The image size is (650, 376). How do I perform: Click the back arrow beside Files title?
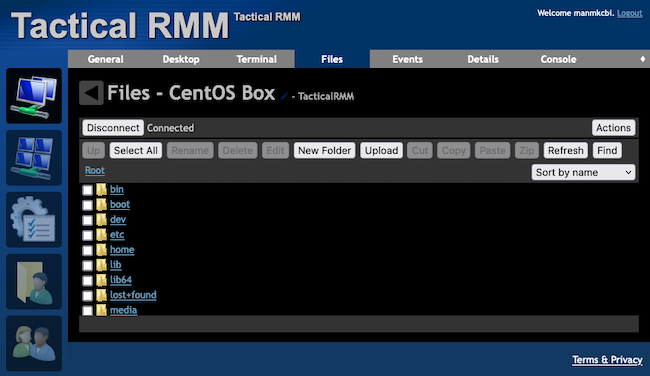click(x=91, y=92)
